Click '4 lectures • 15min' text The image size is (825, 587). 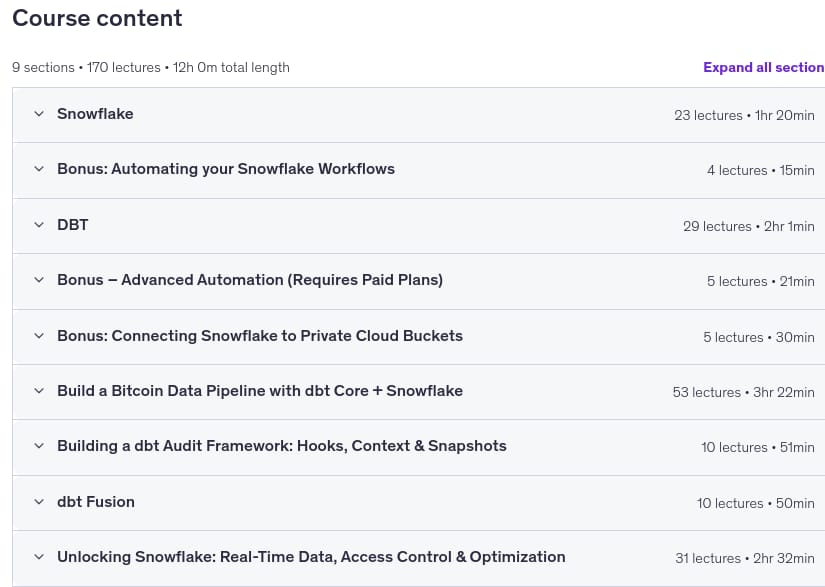pyautogui.click(x=761, y=170)
